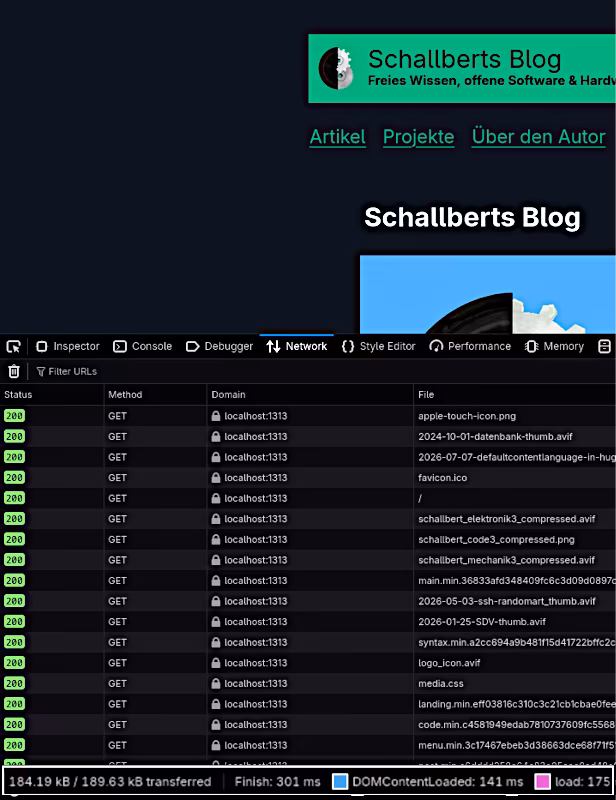
Task: Select 2026-01-25-SDV-thumb.avif request
Action: tap(308, 621)
